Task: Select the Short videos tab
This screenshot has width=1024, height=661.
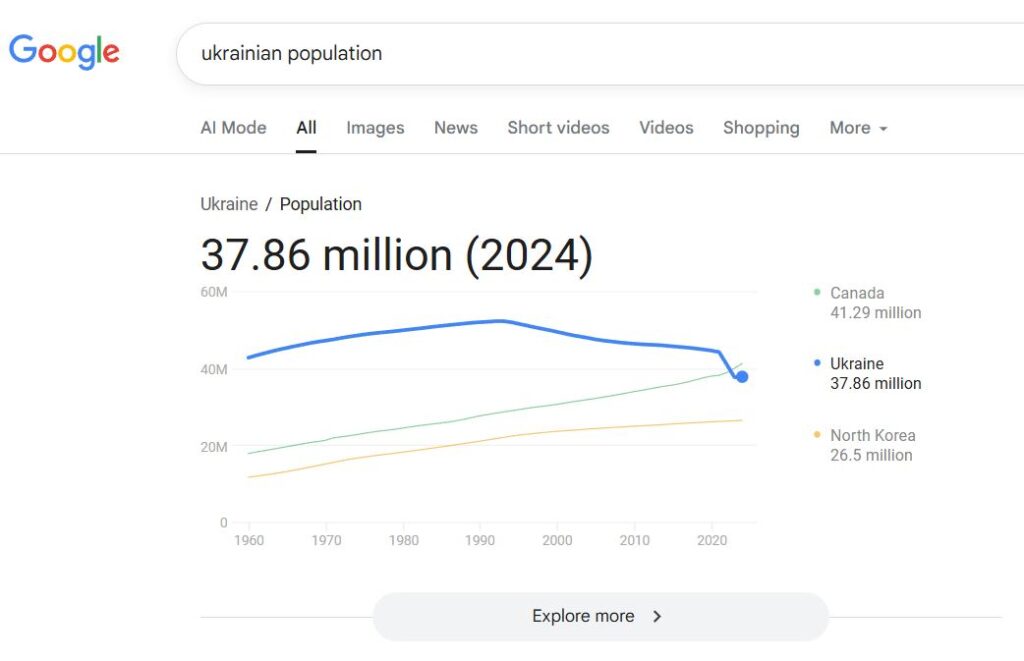Action: [558, 128]
